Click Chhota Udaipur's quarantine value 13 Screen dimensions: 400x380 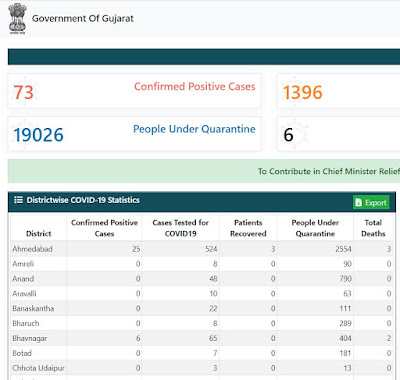(x=348, y=368)
